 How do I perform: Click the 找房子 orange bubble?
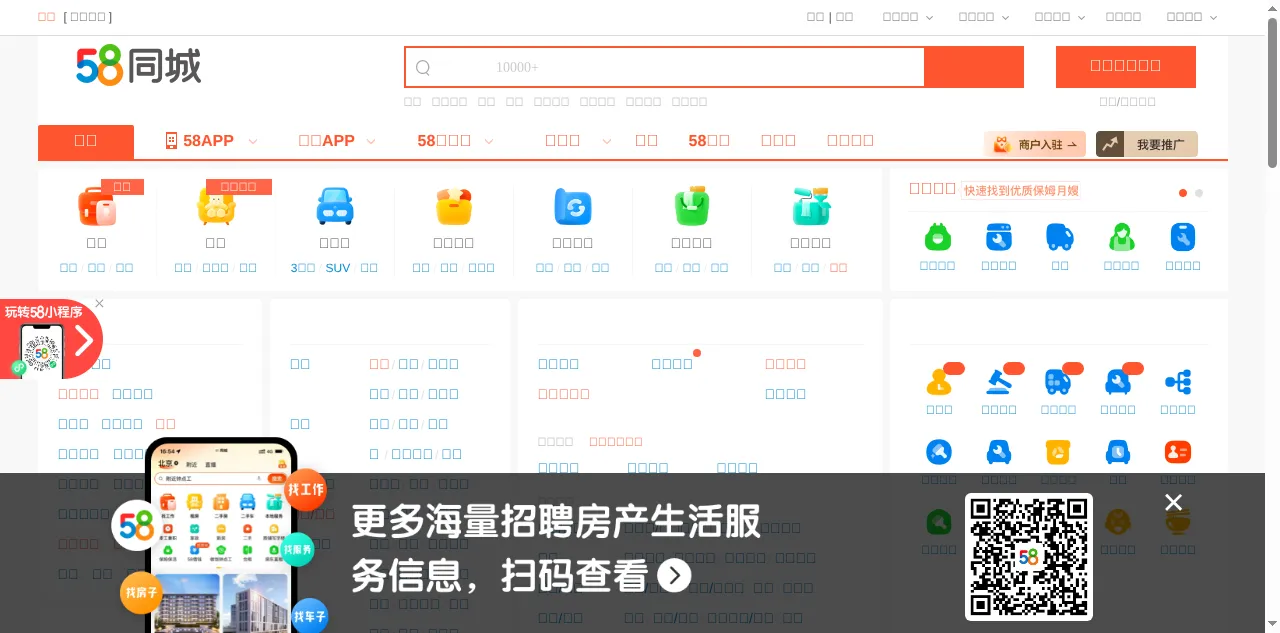point(141,593)
